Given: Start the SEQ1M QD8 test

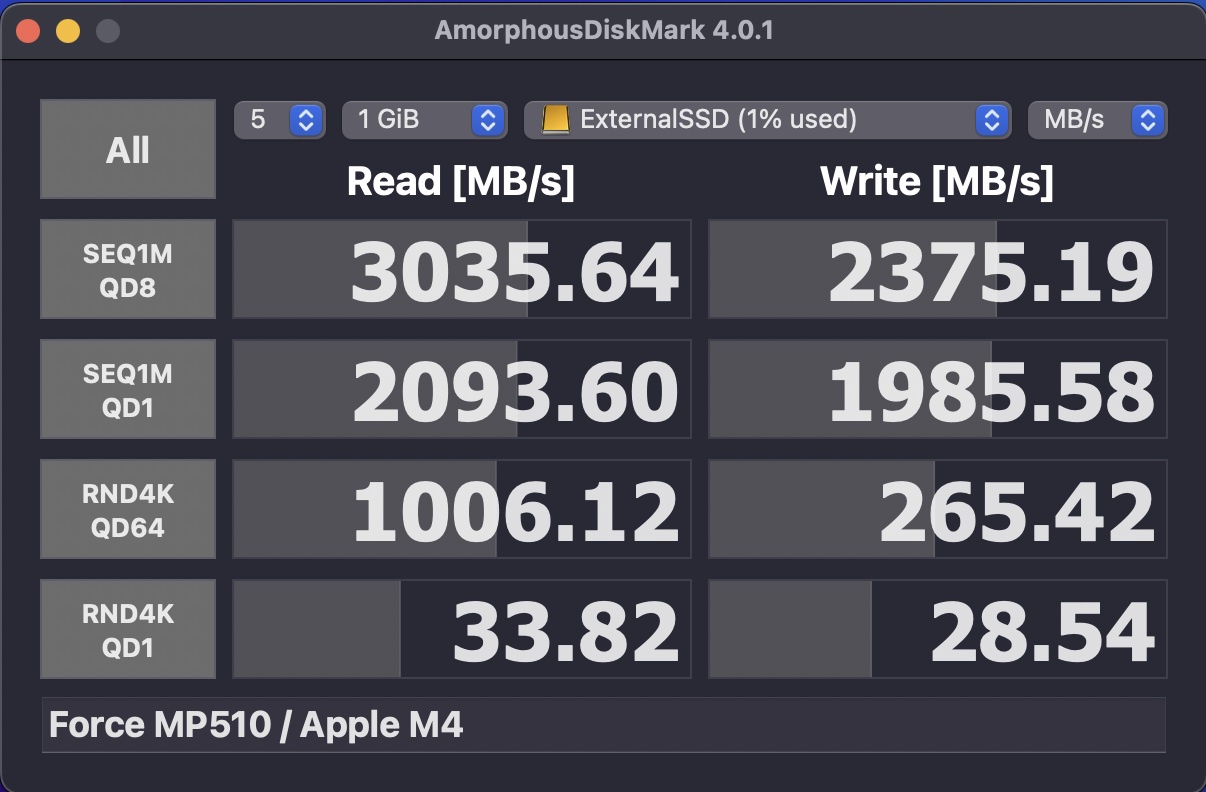Looking at the screenshot, I should click(128, 269).
